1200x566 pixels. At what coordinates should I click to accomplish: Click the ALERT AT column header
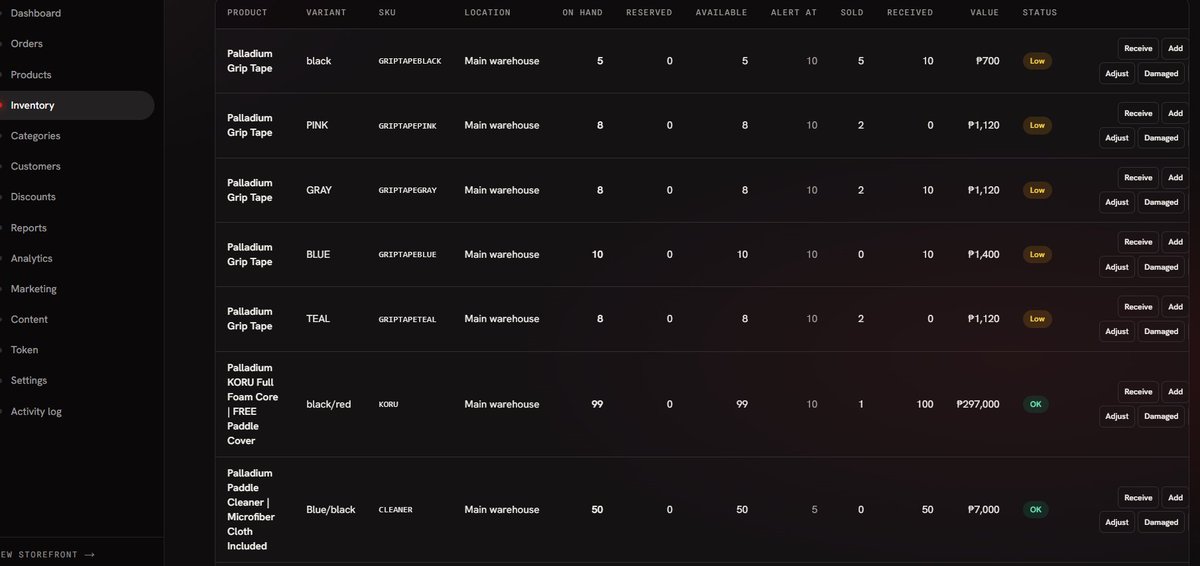point(794,13)
